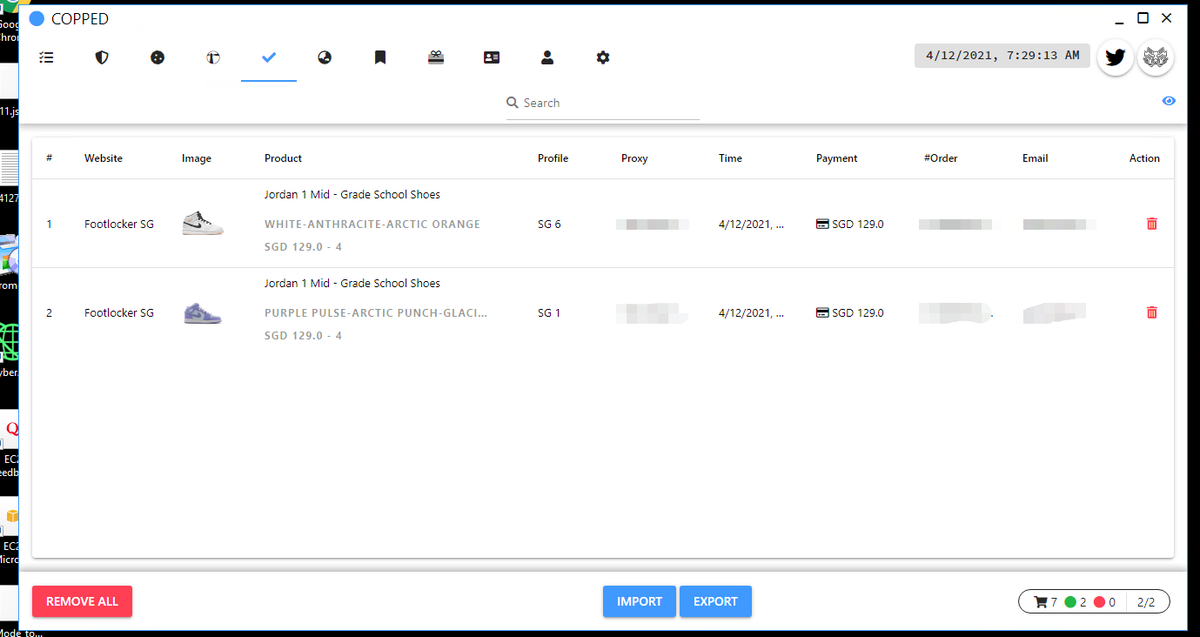Click the white Jordan shoe thumbnail
The image size is (1200, 637).
click(x=203, y=224)
